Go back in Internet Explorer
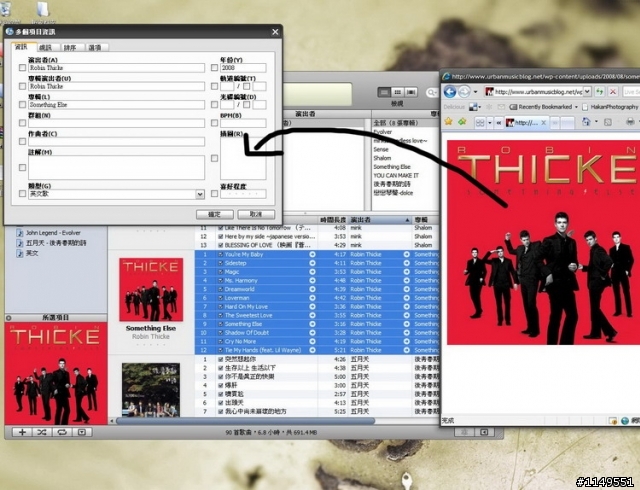Viewport: 640px width, 490px height. (450, 92)
